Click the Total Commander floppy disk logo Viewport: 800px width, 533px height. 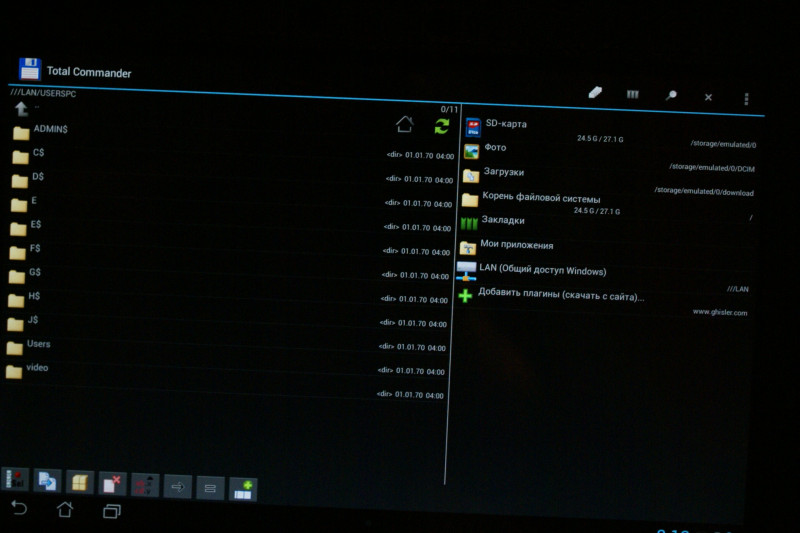click(30, 69)
